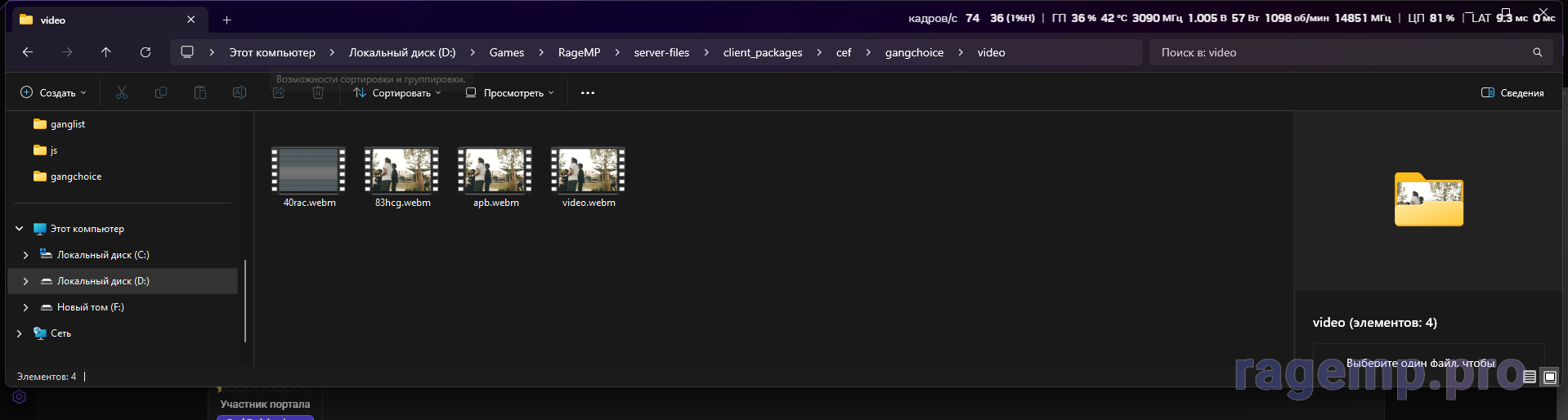Click the Rename icon in toolbar
The width and height of the screenshot is (1568, 420).
pyautogui.click(x=240, y=93)
